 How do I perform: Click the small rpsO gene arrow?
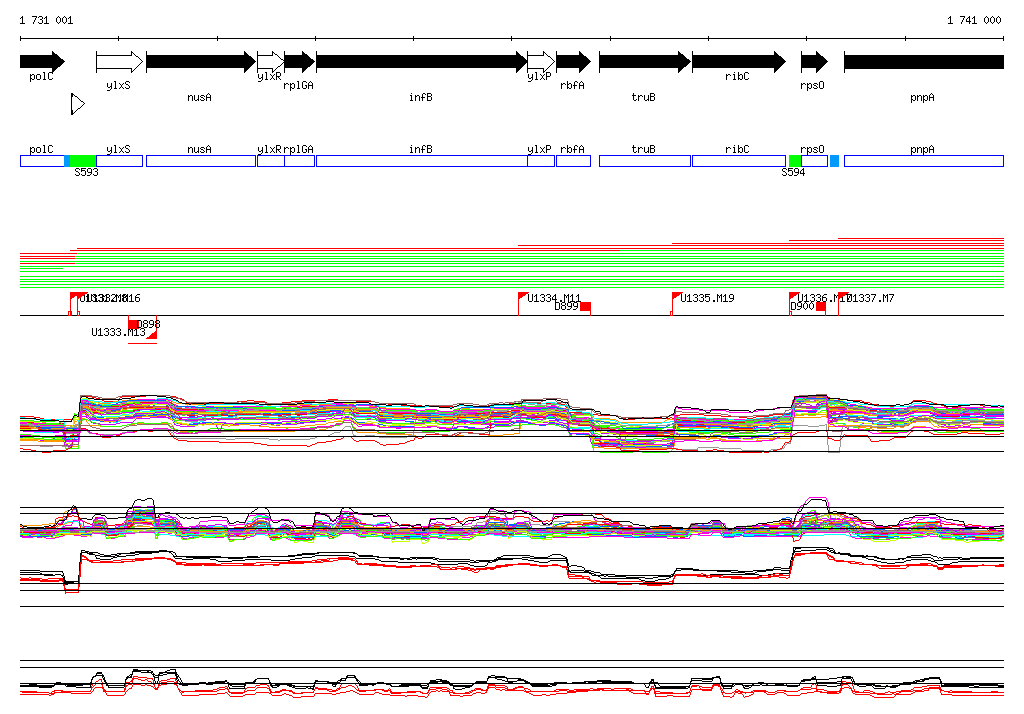pyautogui.click(x=814, y=62)
